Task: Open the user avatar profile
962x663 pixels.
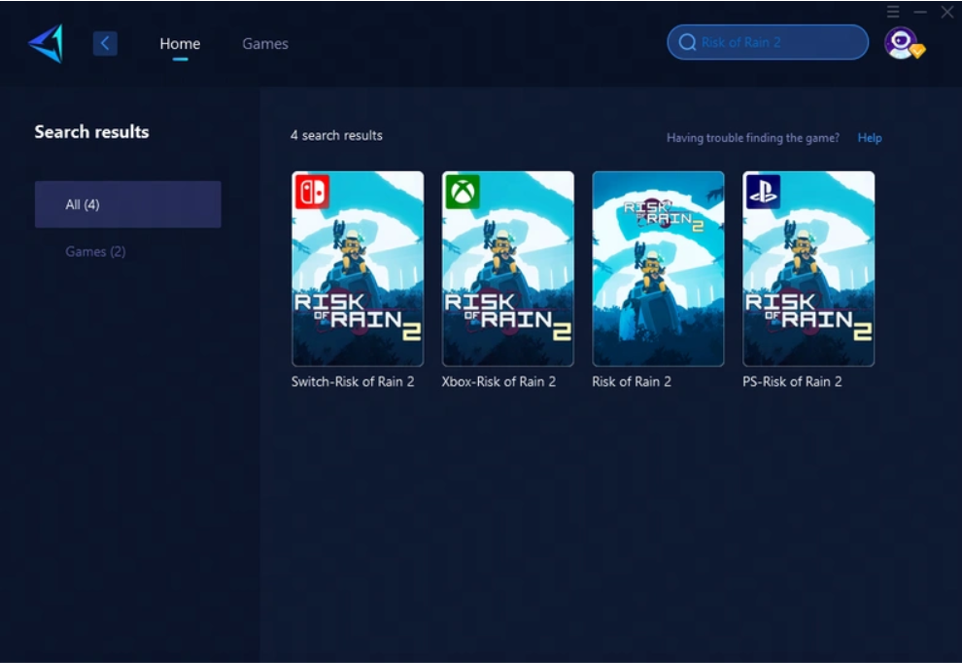Action: click(x=903, y=44)
